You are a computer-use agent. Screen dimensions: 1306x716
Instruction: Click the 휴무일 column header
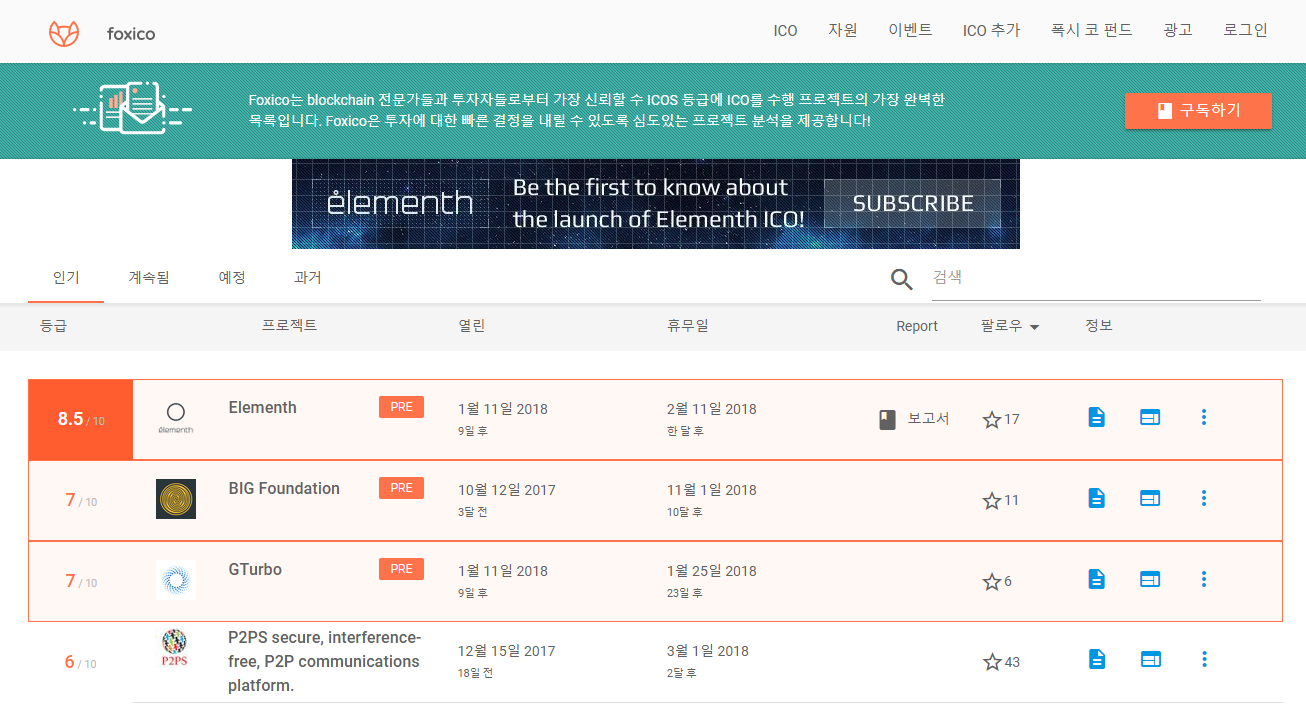[688, 326]
